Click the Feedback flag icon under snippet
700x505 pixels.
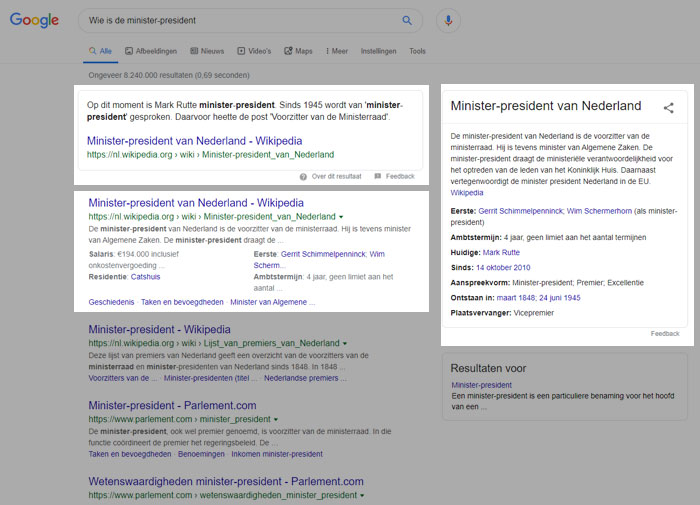pos(378,176)
